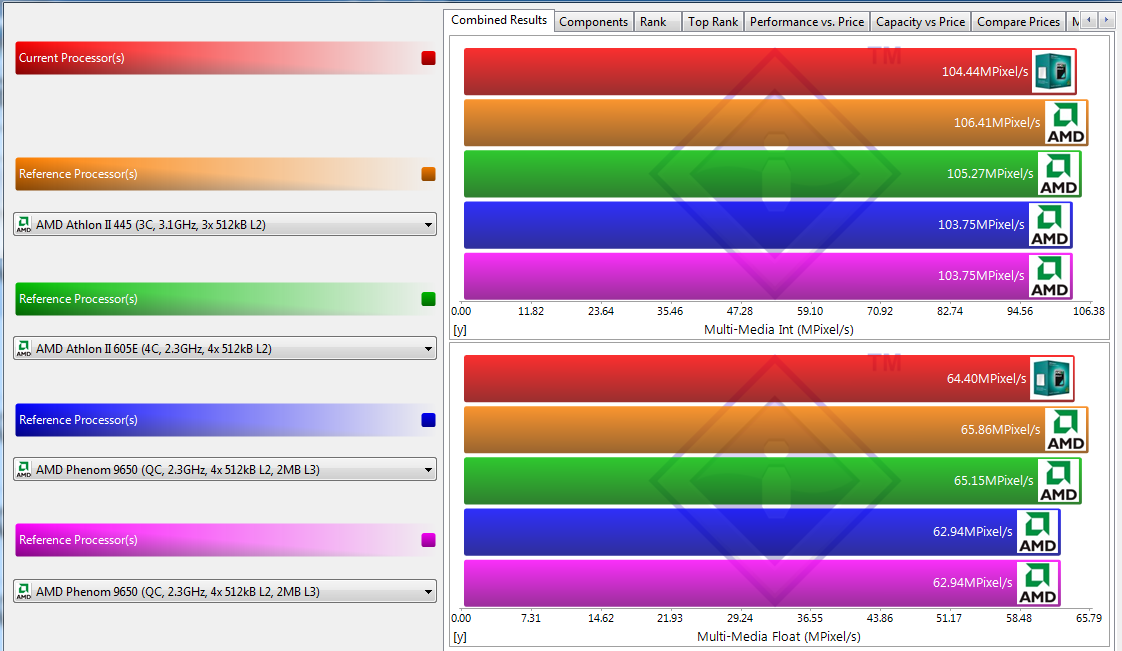Screen dimensions: 1122x651
Task: Click AMD logo on magenta Multi-Media Float bar
Action: click(1037, 583)
